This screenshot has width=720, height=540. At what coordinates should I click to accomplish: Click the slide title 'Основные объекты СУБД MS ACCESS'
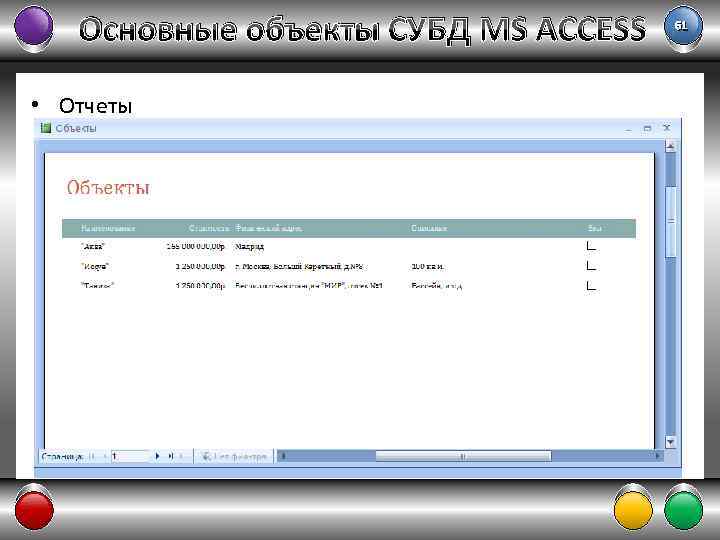click(362, 29)
